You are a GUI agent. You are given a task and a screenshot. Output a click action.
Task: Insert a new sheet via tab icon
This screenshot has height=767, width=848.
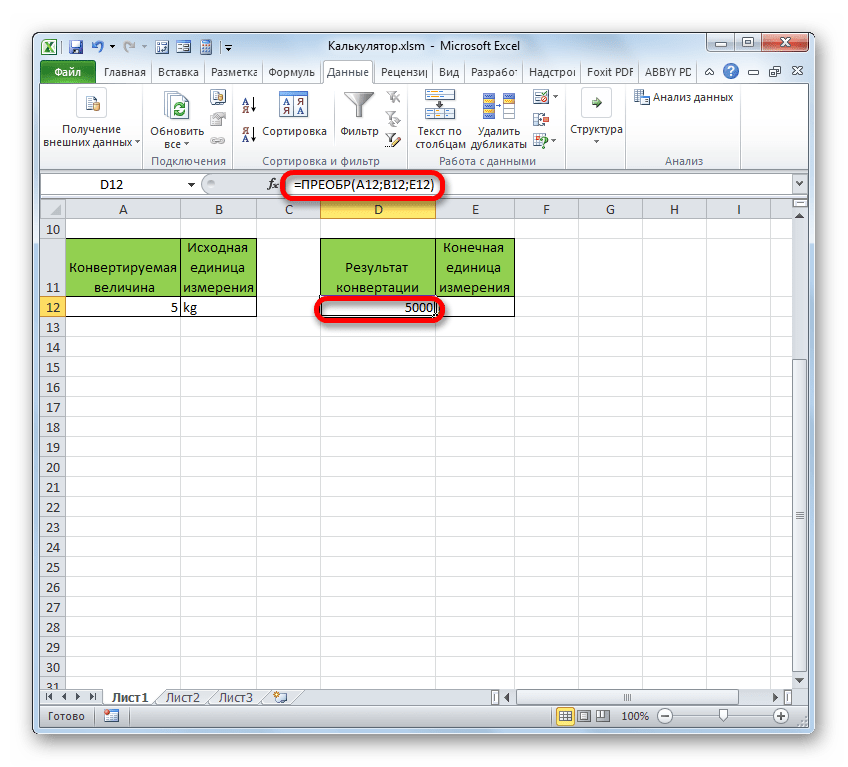click(x=280, y=697)
